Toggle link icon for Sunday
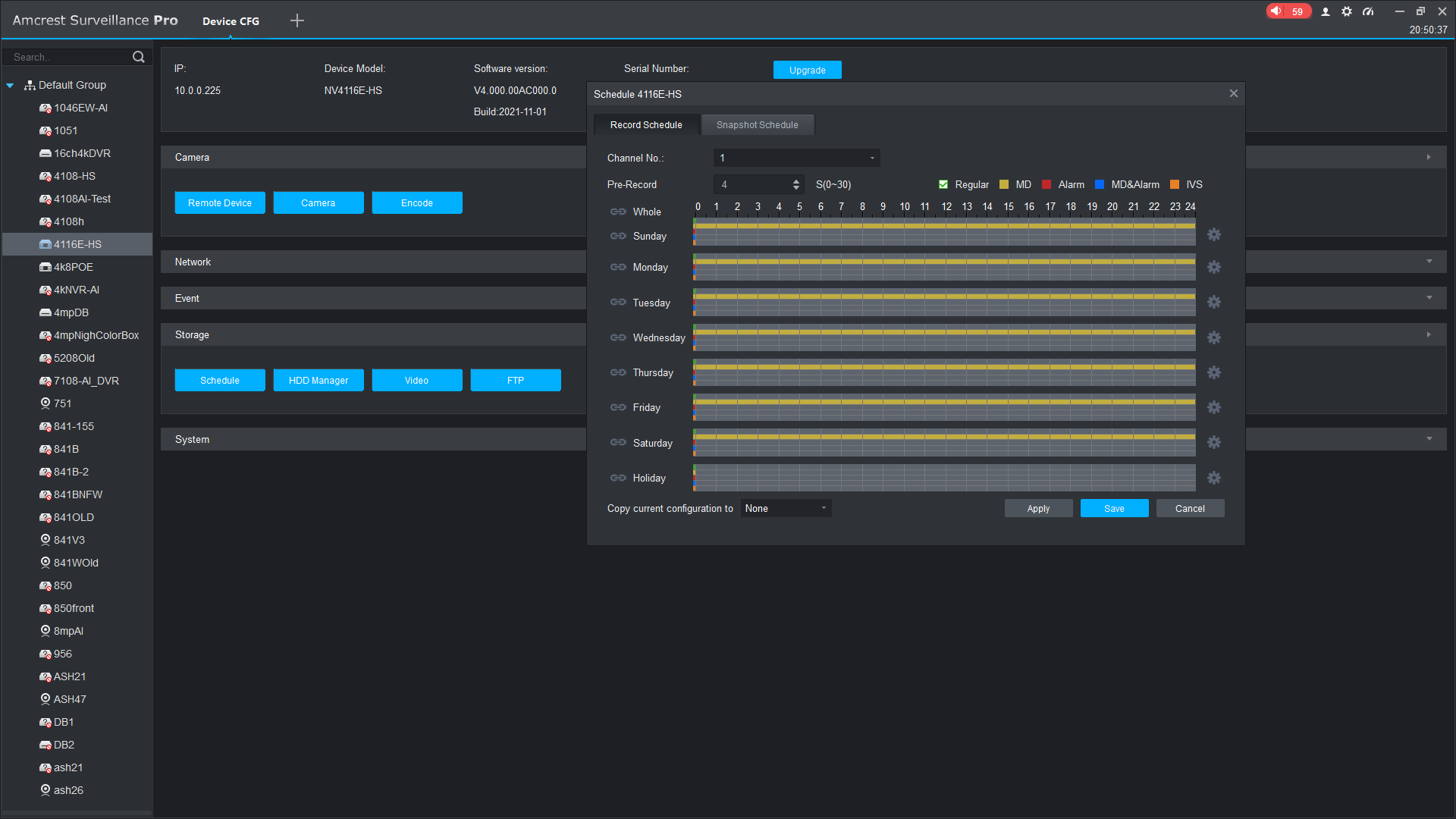 click(x=618, y=236)
